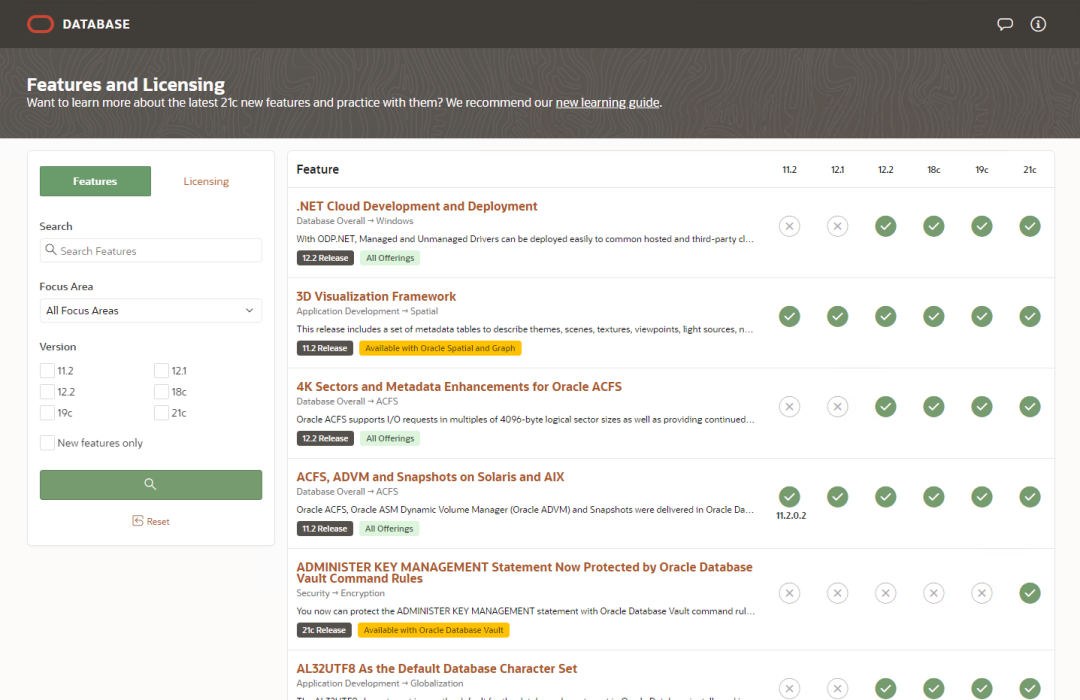Viewport: 1080px width, 700px height.
Task: Click 21c checkmark for ADMINISTER KEY MANAGEMENT
Action: coord(1030,593)
